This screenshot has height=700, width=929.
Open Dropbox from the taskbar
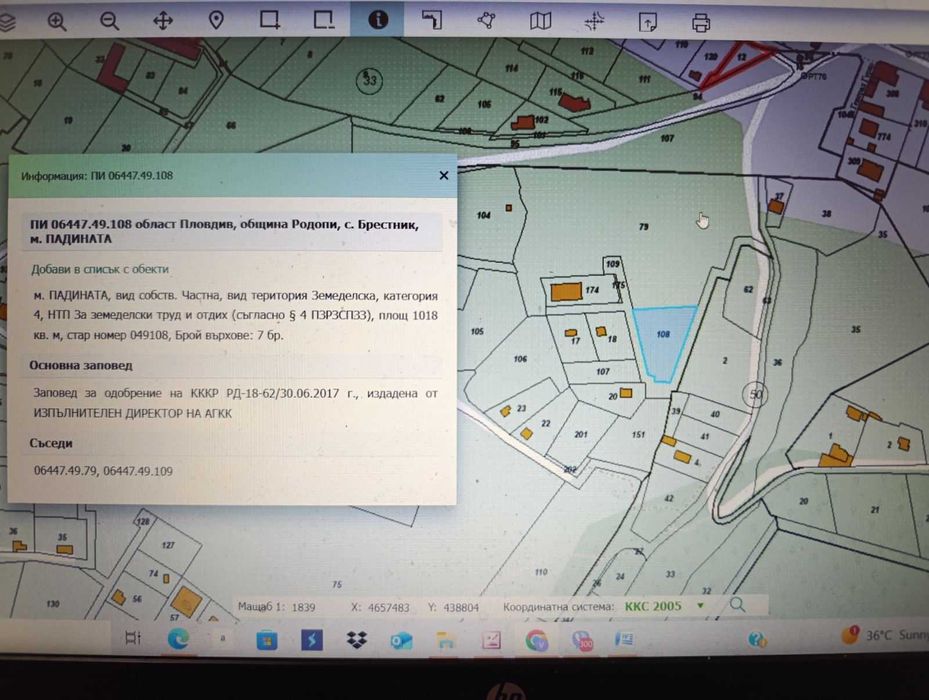[356, 640]
